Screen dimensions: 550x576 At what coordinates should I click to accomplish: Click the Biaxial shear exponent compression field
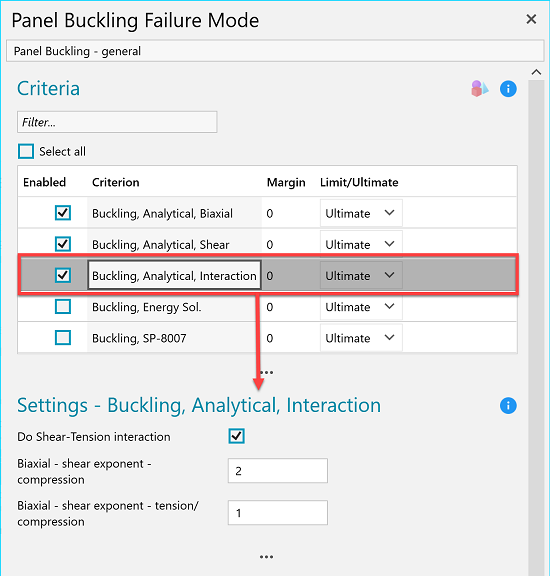pos(278,471)
